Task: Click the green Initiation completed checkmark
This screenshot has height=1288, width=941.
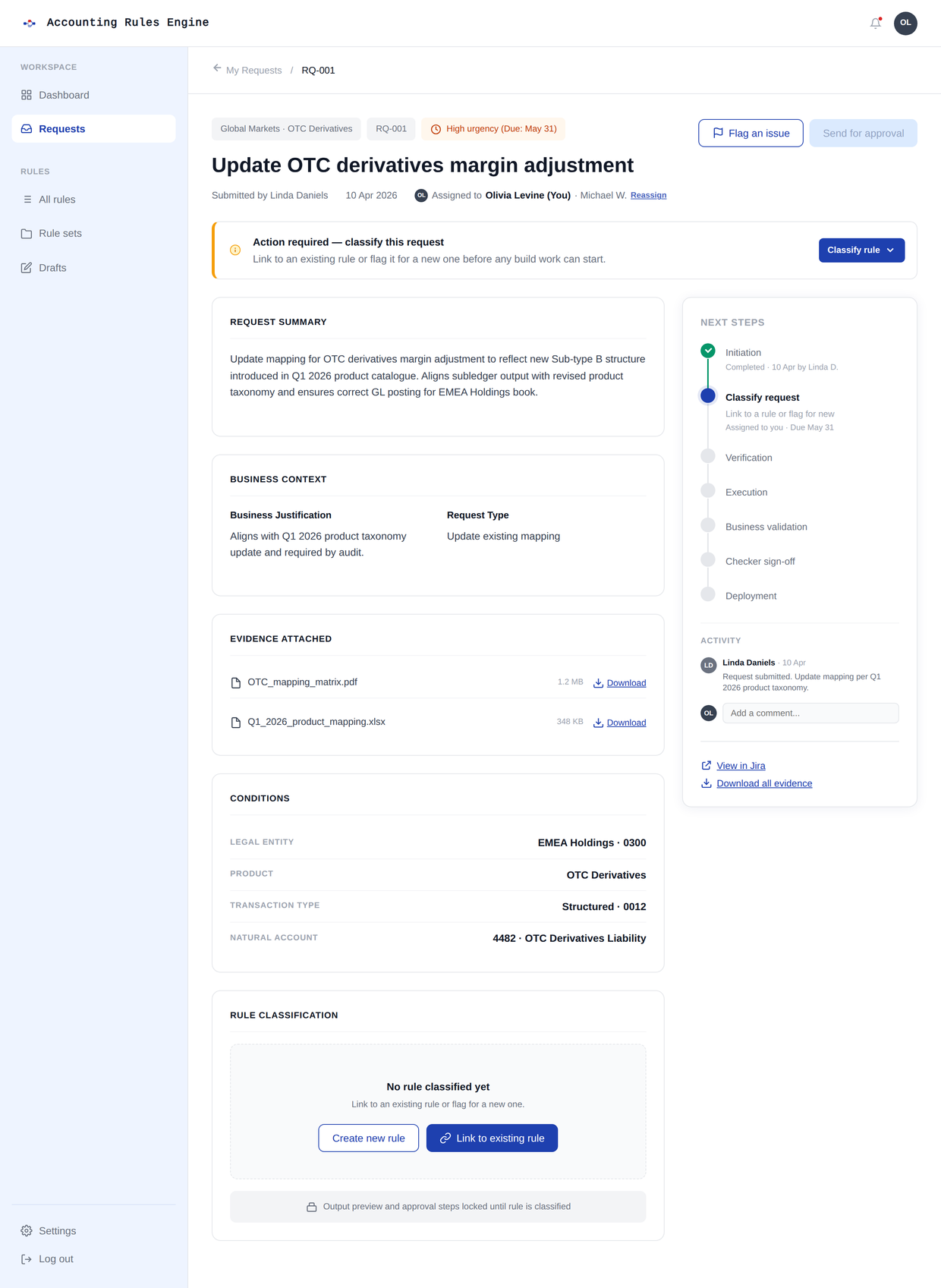Action: click(708, 351)
